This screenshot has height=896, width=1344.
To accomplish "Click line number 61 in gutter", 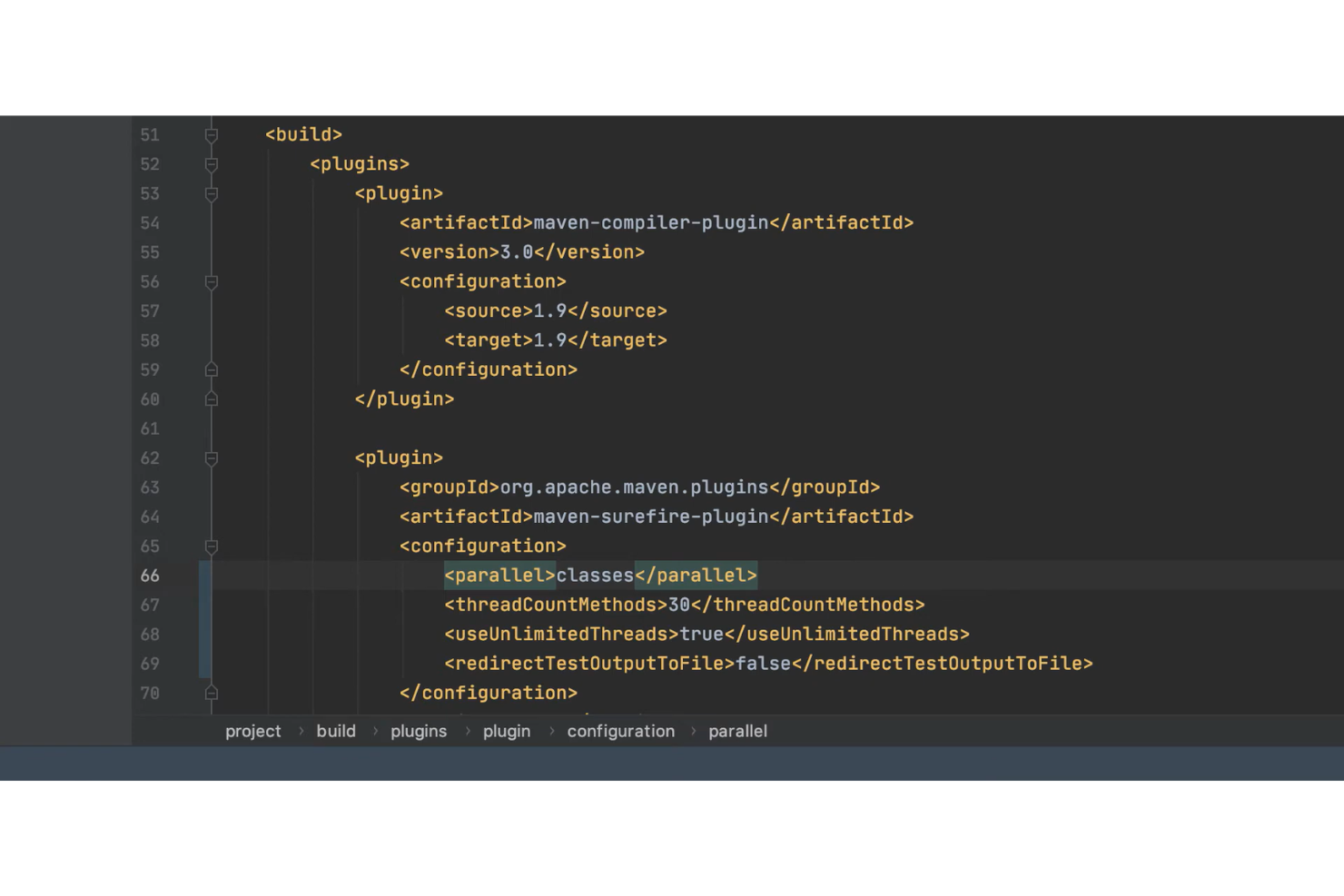I will [x=150, y=428].
